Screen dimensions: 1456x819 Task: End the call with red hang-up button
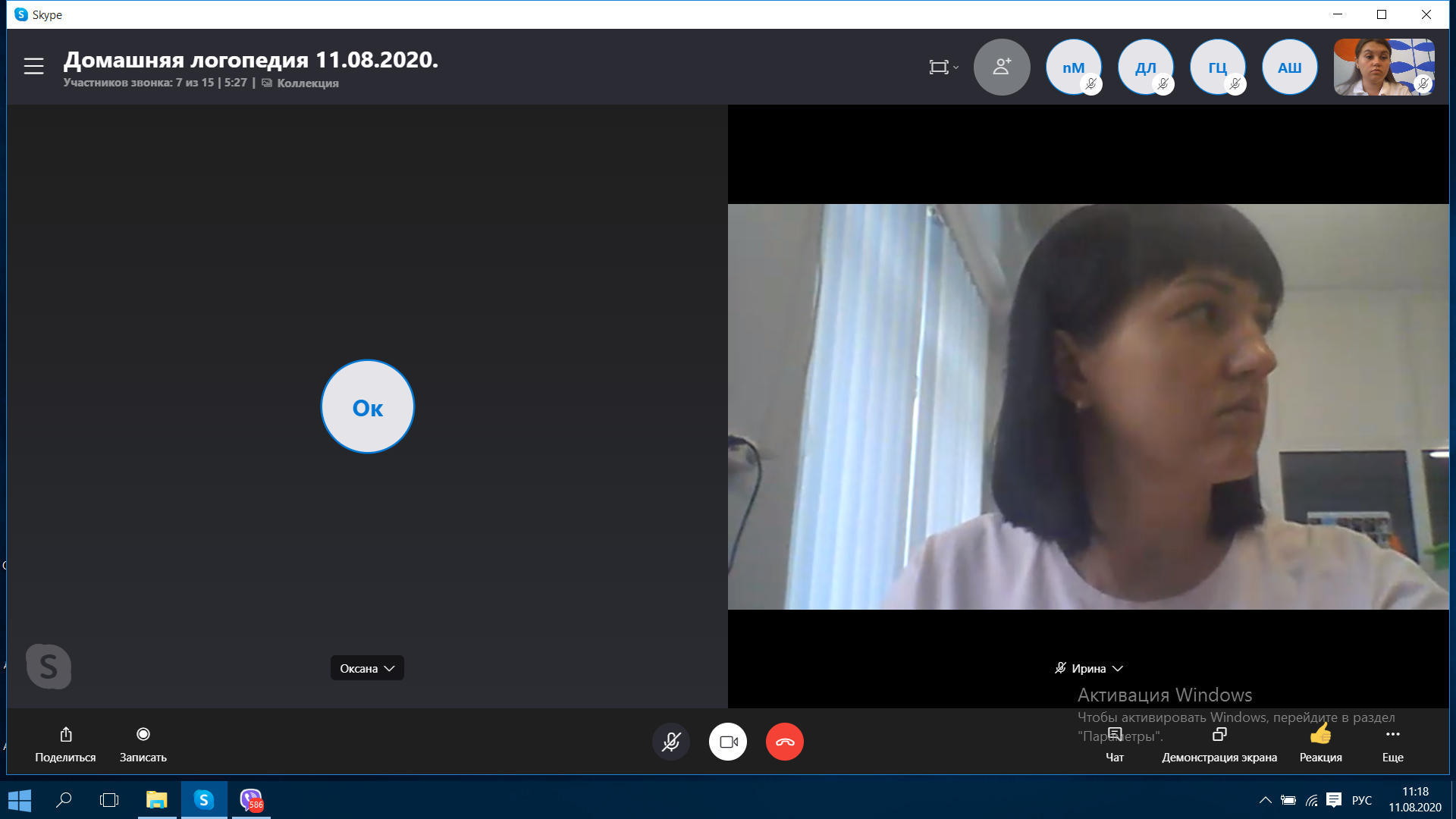click(x=785, y=742)
